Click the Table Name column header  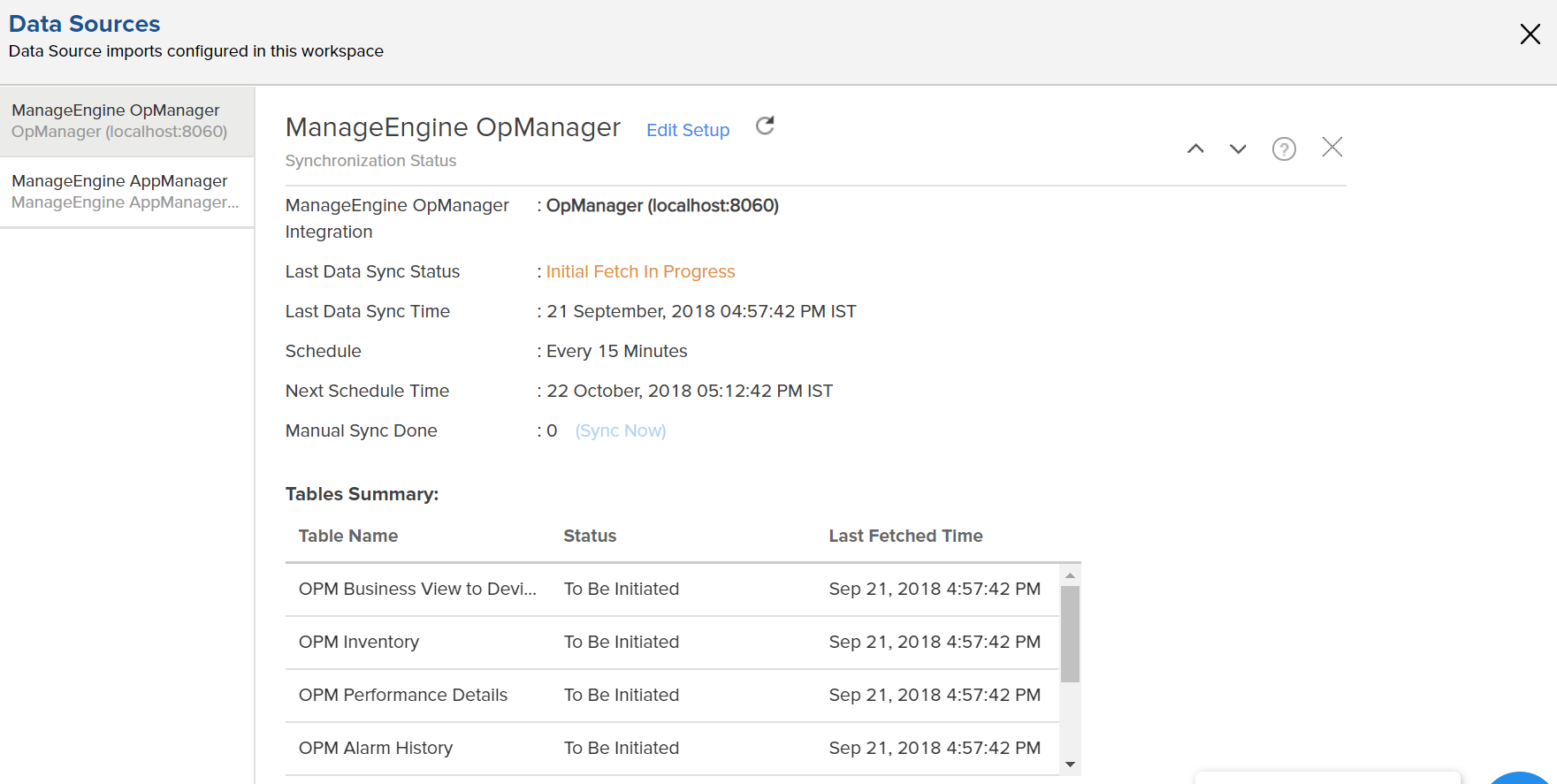click(348, 536)
